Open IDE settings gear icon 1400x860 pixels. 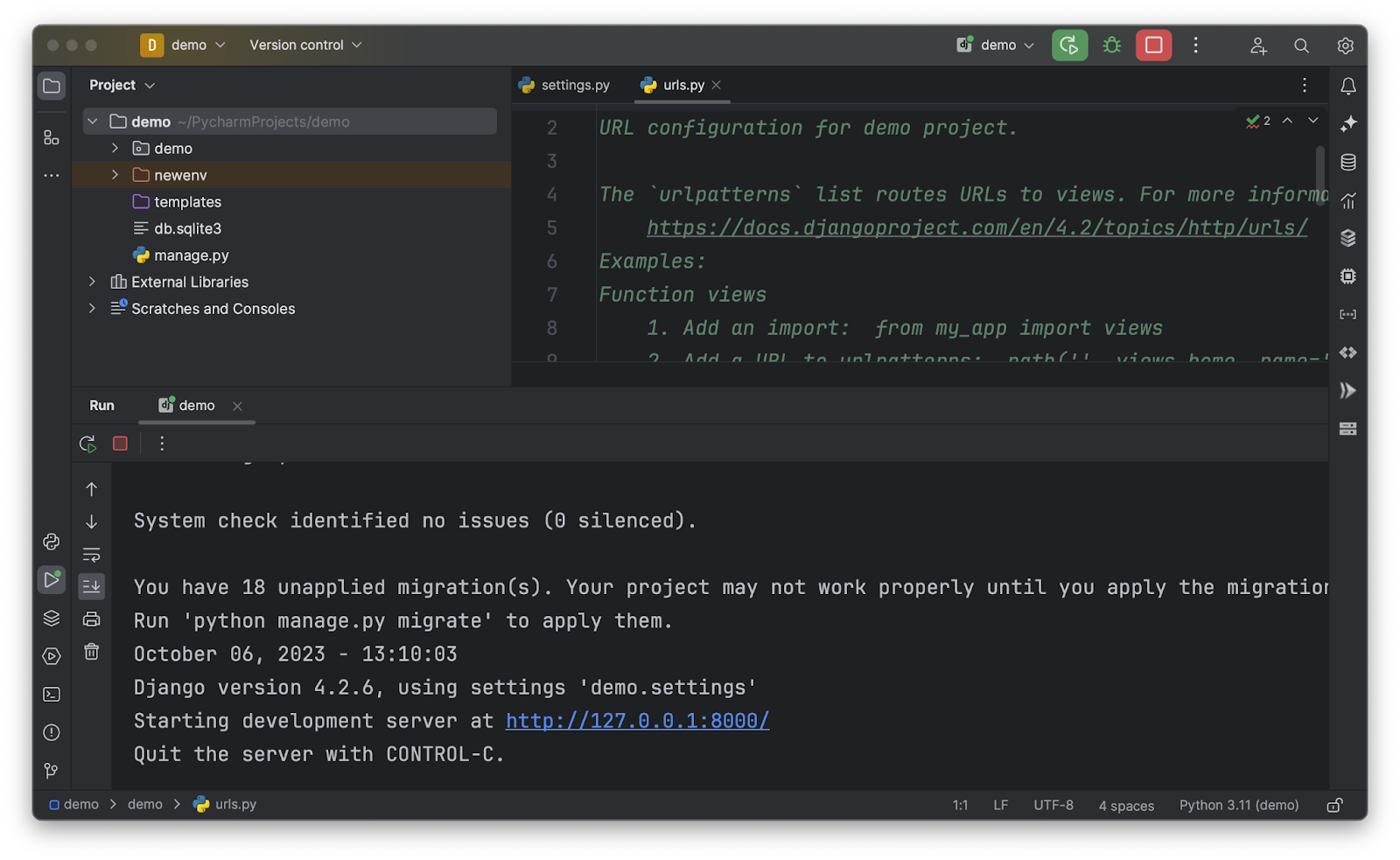1345,45
